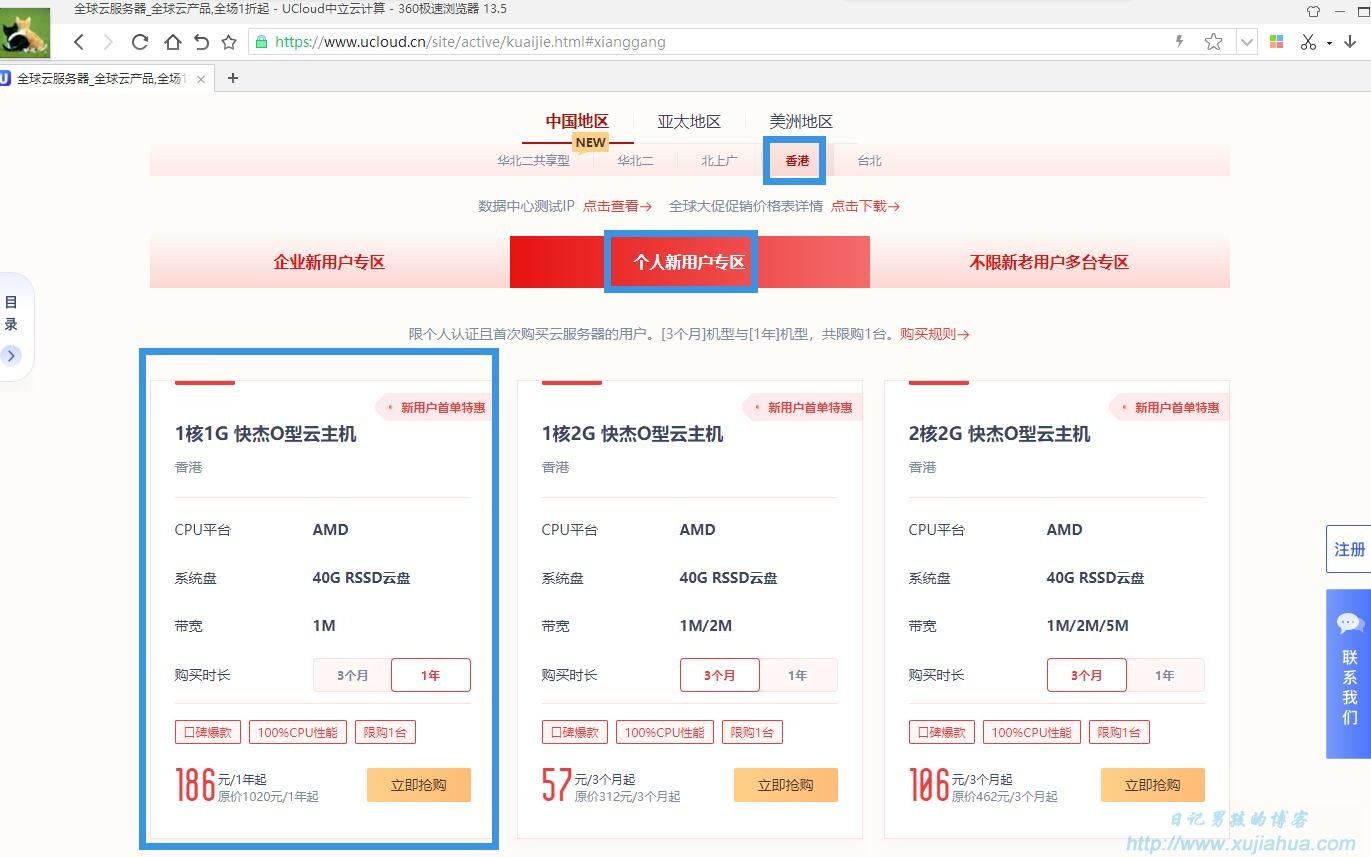
Task: Choose 1年 for 1核2G host
Action: [797, 676]
